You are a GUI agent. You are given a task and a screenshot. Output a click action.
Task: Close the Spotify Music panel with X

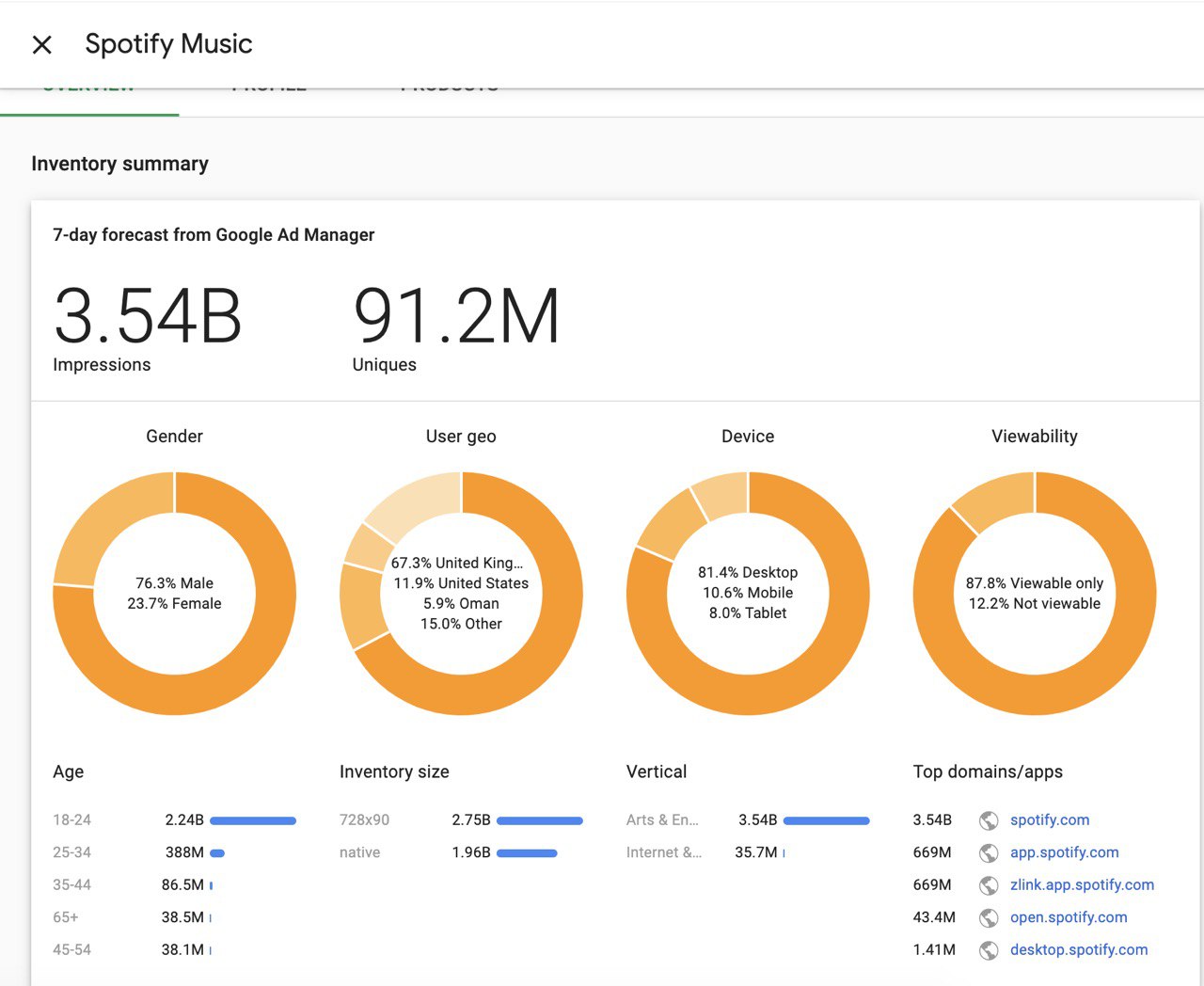click(x=41, y=44)
